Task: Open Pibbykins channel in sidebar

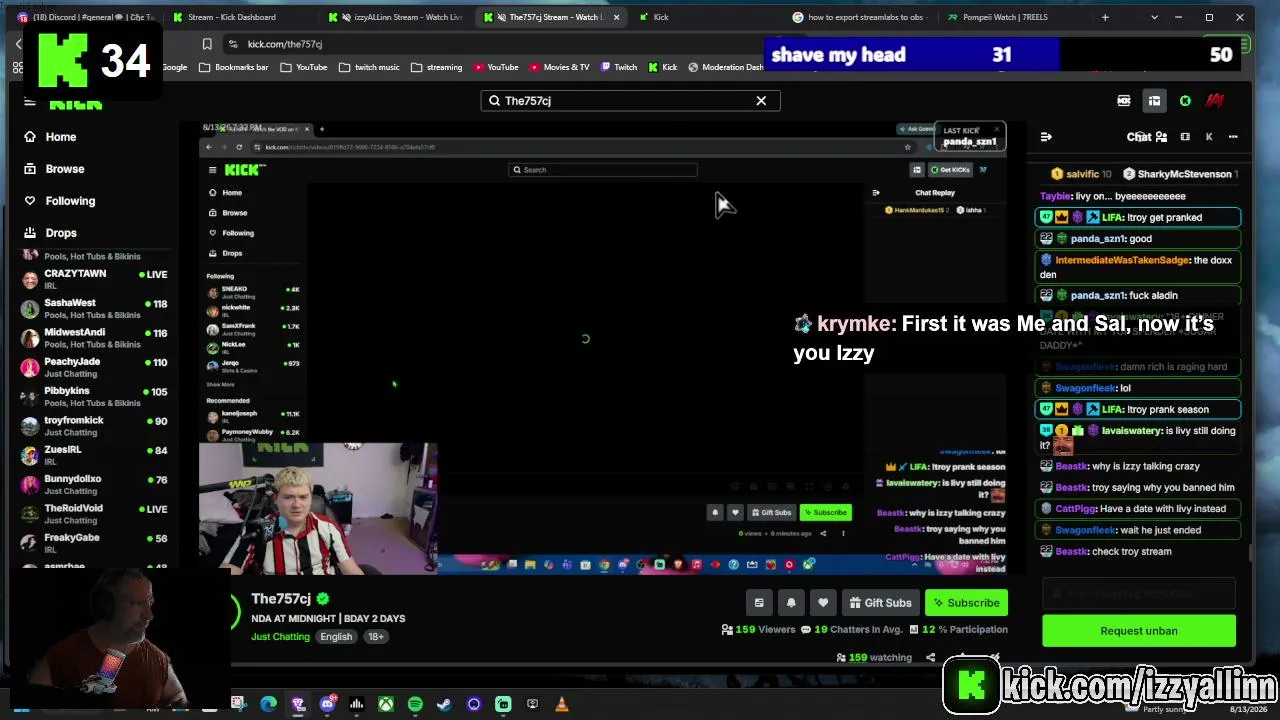Action: [97, 396]
